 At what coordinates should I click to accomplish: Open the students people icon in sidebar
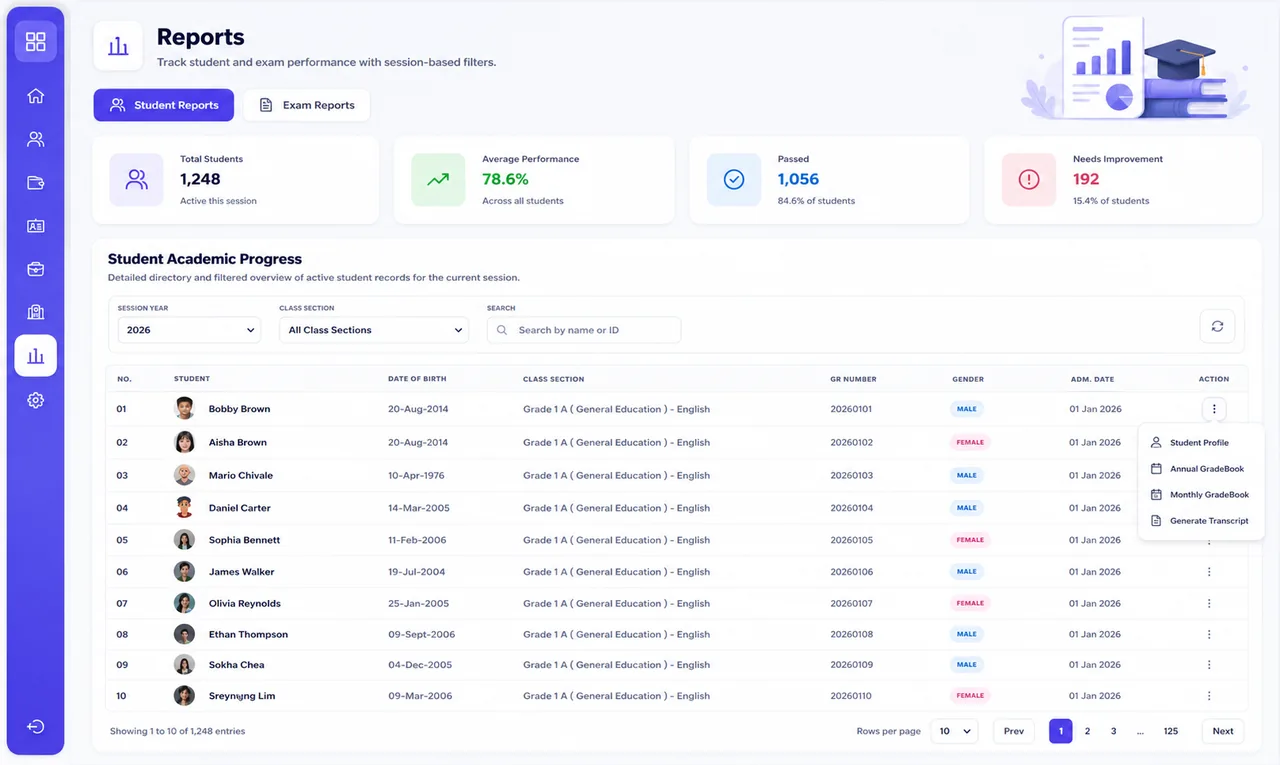click(x=36, y=139)
